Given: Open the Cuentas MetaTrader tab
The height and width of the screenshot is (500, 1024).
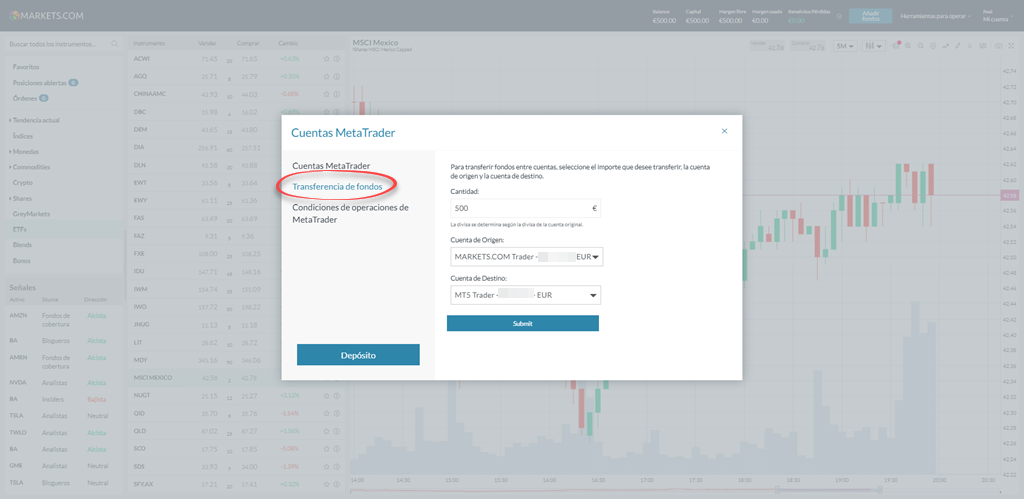Looking at the screenshot, I should (x=331, y=166).
